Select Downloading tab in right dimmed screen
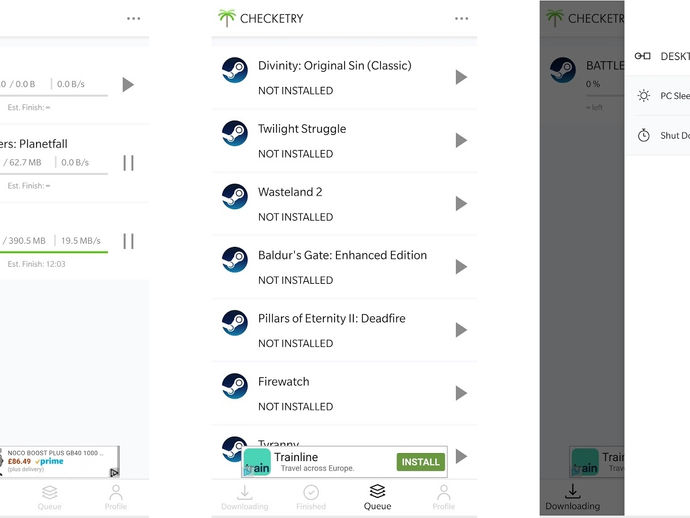The image size is (690, 518). [x=573, y=498]
